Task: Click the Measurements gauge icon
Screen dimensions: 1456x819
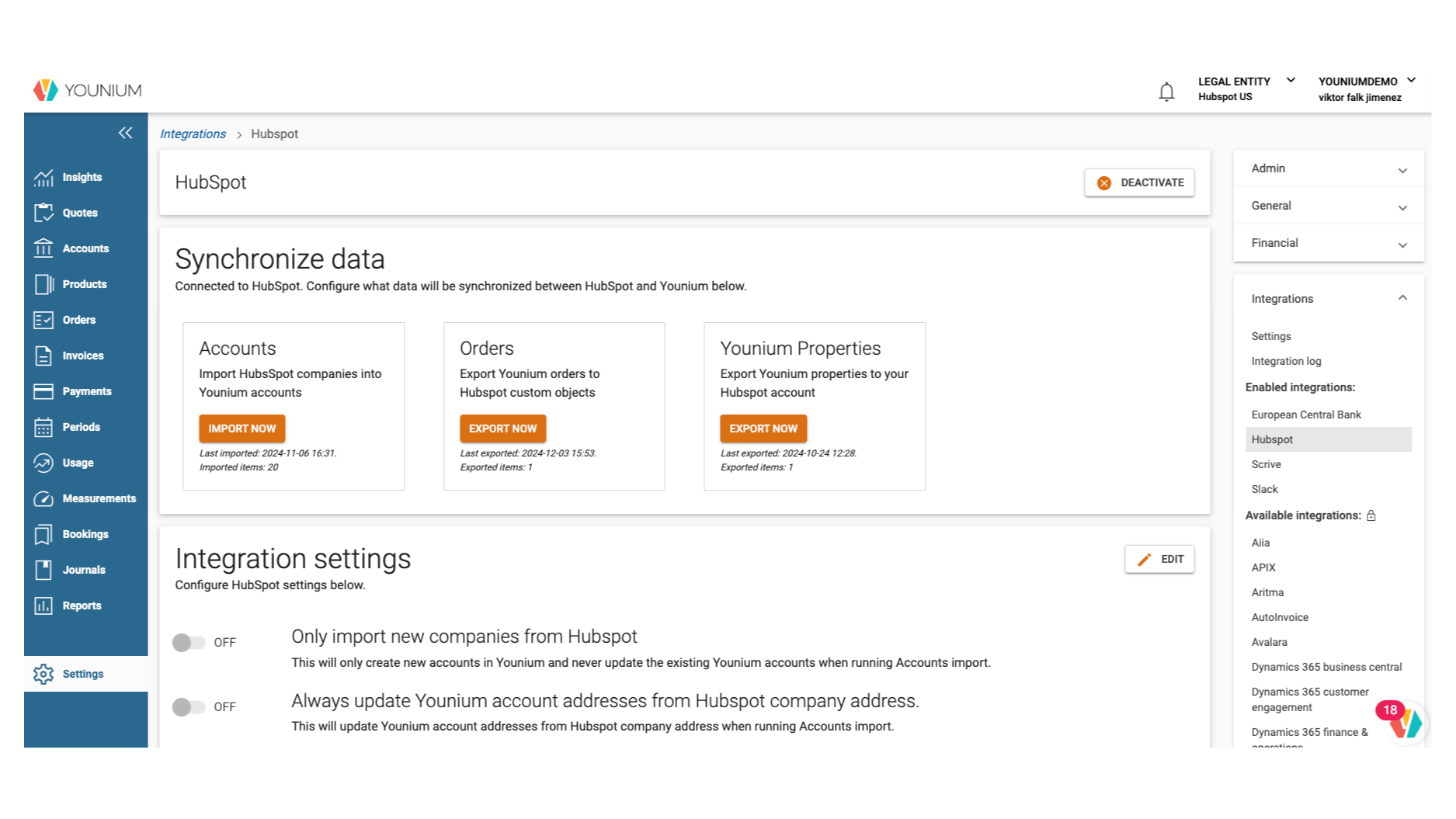Action: click(x=43, y=498)
